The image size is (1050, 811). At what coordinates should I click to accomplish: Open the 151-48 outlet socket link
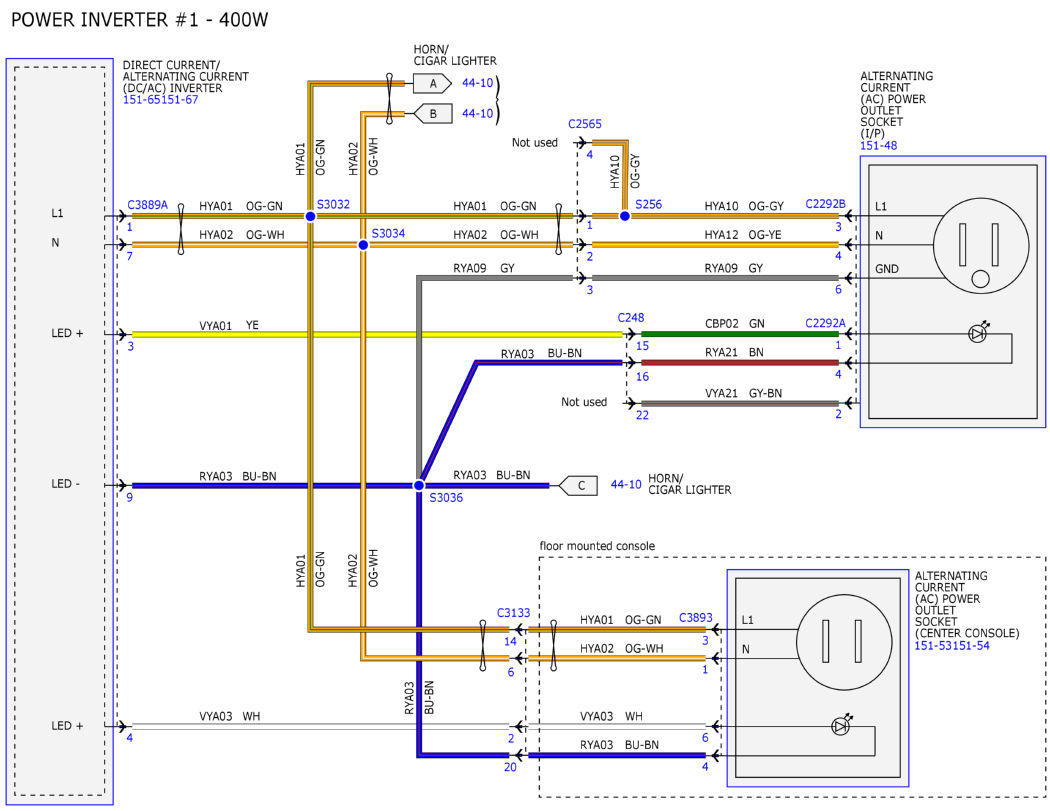coord(878,145)
